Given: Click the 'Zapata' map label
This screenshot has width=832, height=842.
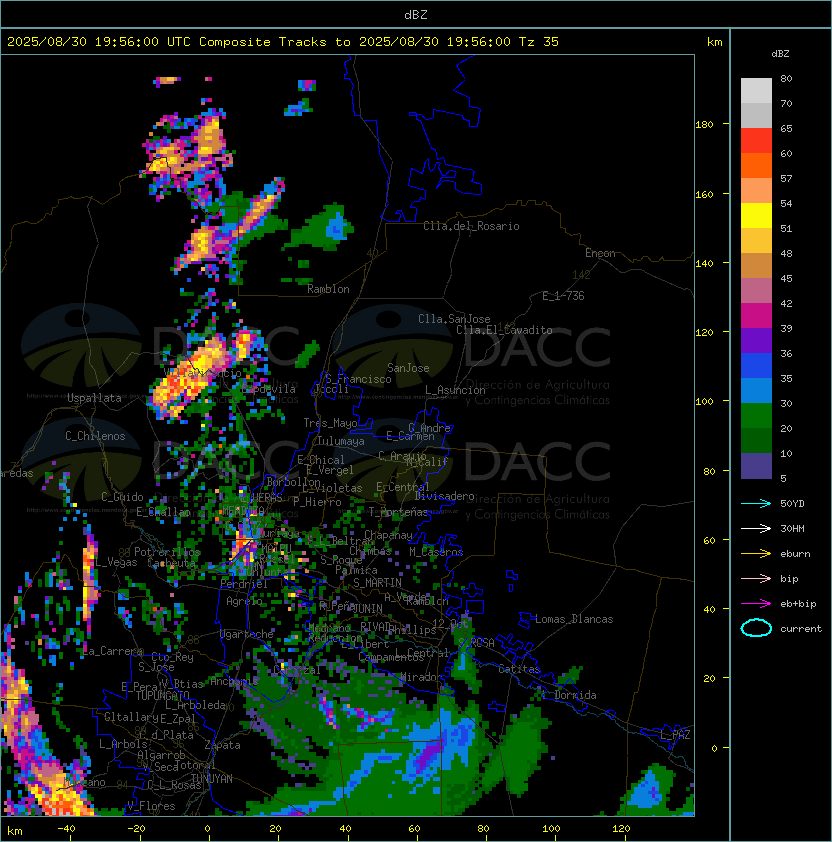Looking at the screenshot, I should coord(222,745).
